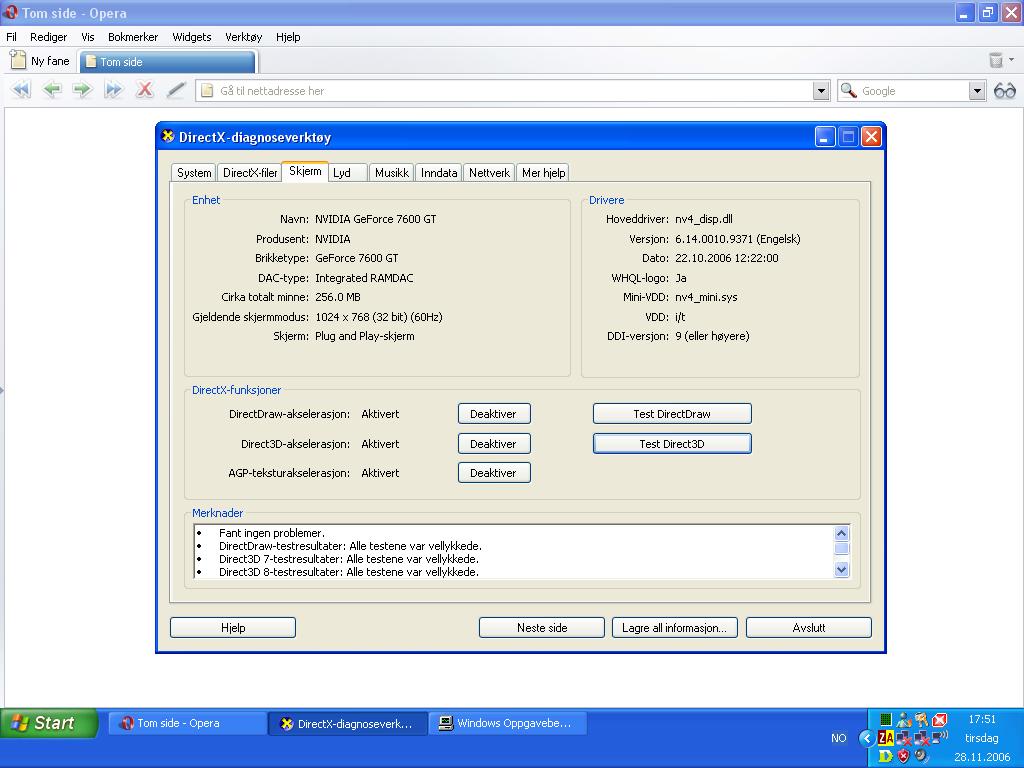
Task: Click the Test Direct3D button
Action: [x=672, y=444]
